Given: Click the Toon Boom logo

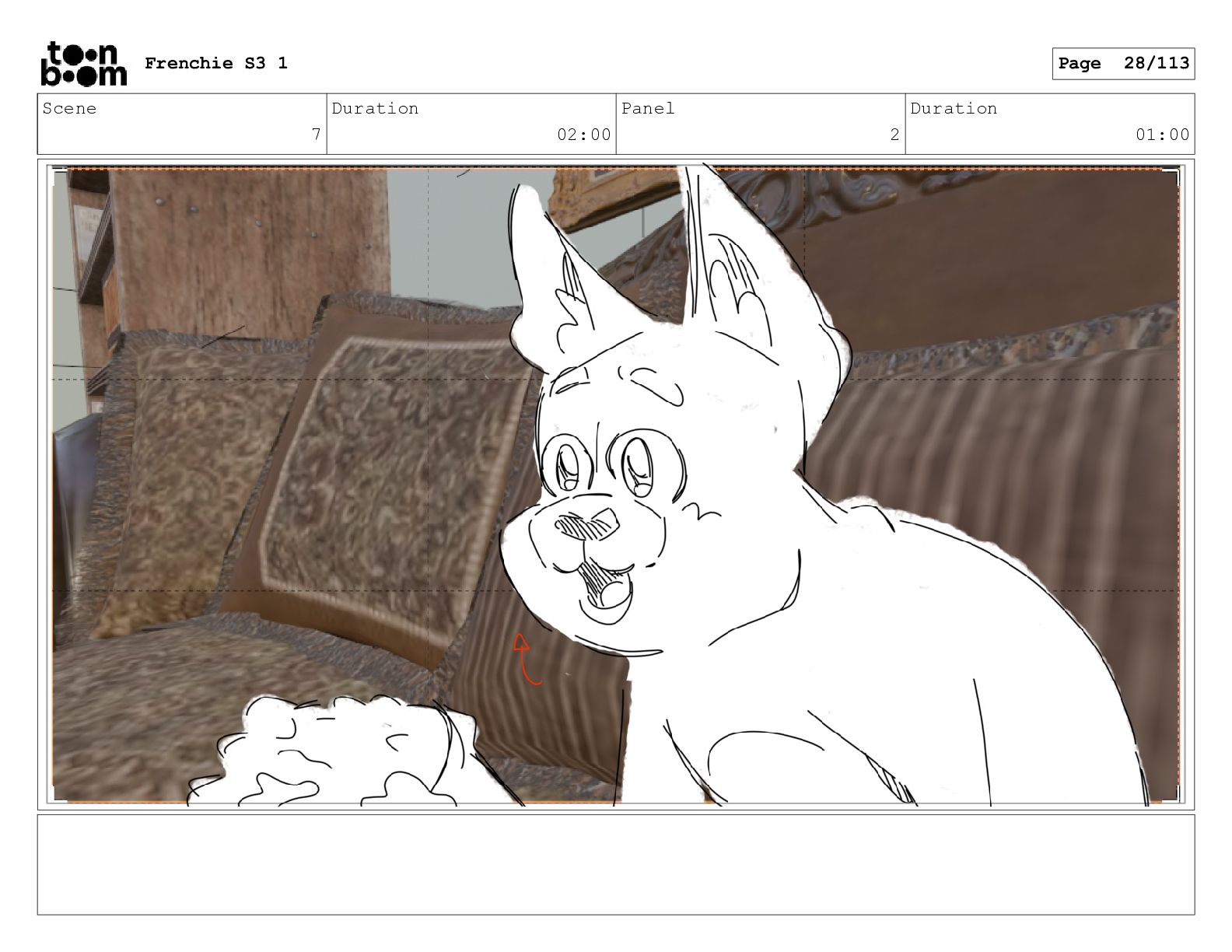Looking at the screenshot, I should [83, 63].
